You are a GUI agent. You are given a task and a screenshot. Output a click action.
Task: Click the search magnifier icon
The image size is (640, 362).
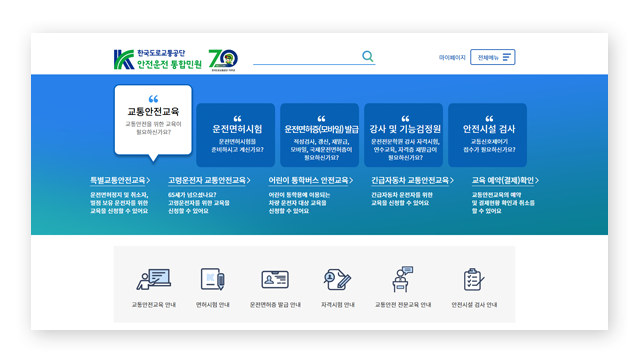368,56
